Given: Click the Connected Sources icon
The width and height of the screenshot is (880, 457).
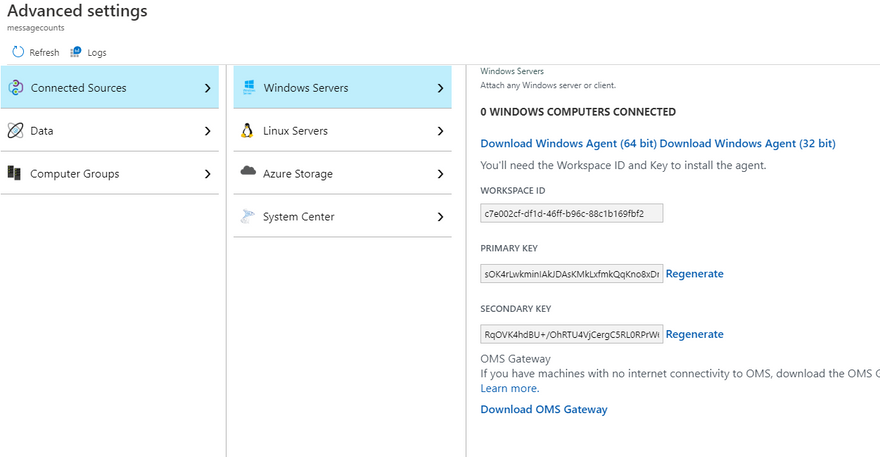Looking at the screenshot, I should point(16,88).
